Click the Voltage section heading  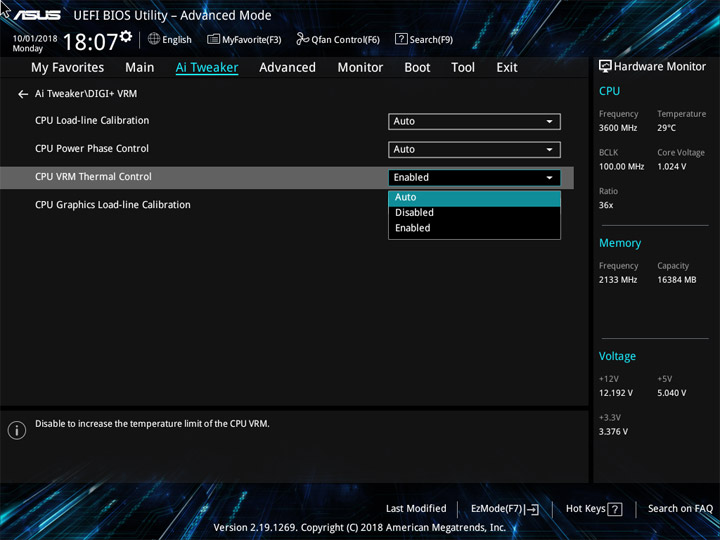[617, 356]
